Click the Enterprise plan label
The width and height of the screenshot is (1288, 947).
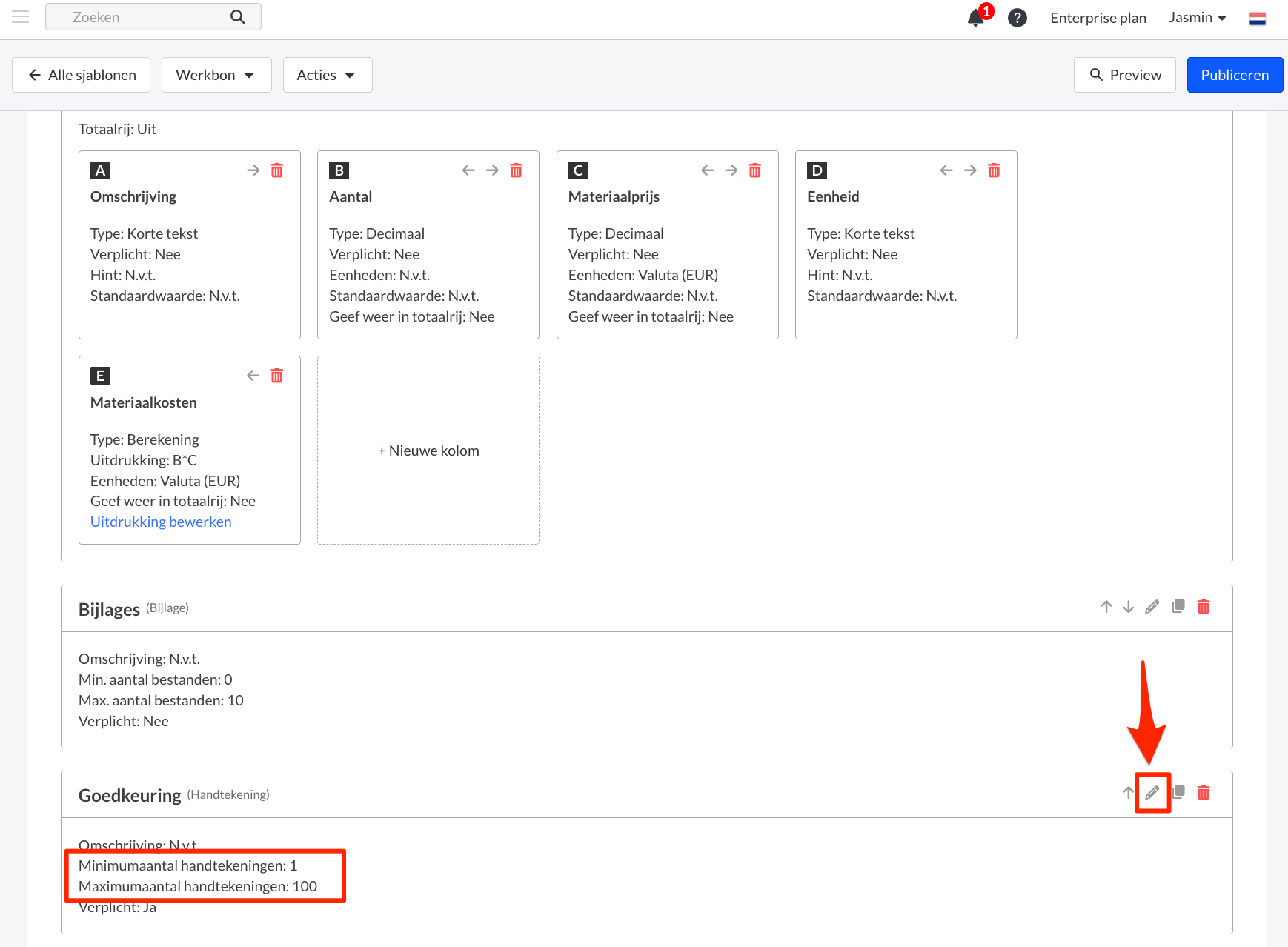[x=1098, y=18]
